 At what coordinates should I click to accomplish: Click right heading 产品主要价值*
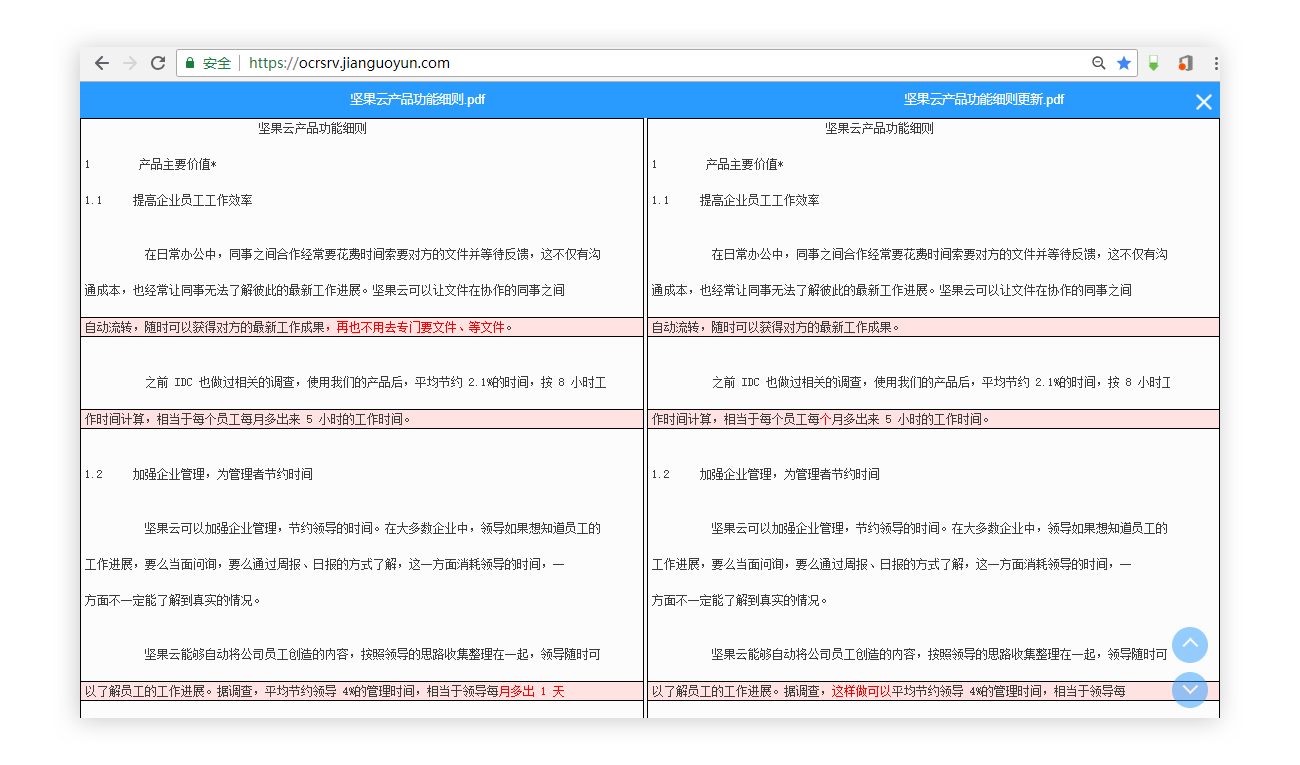click(744, 164)
